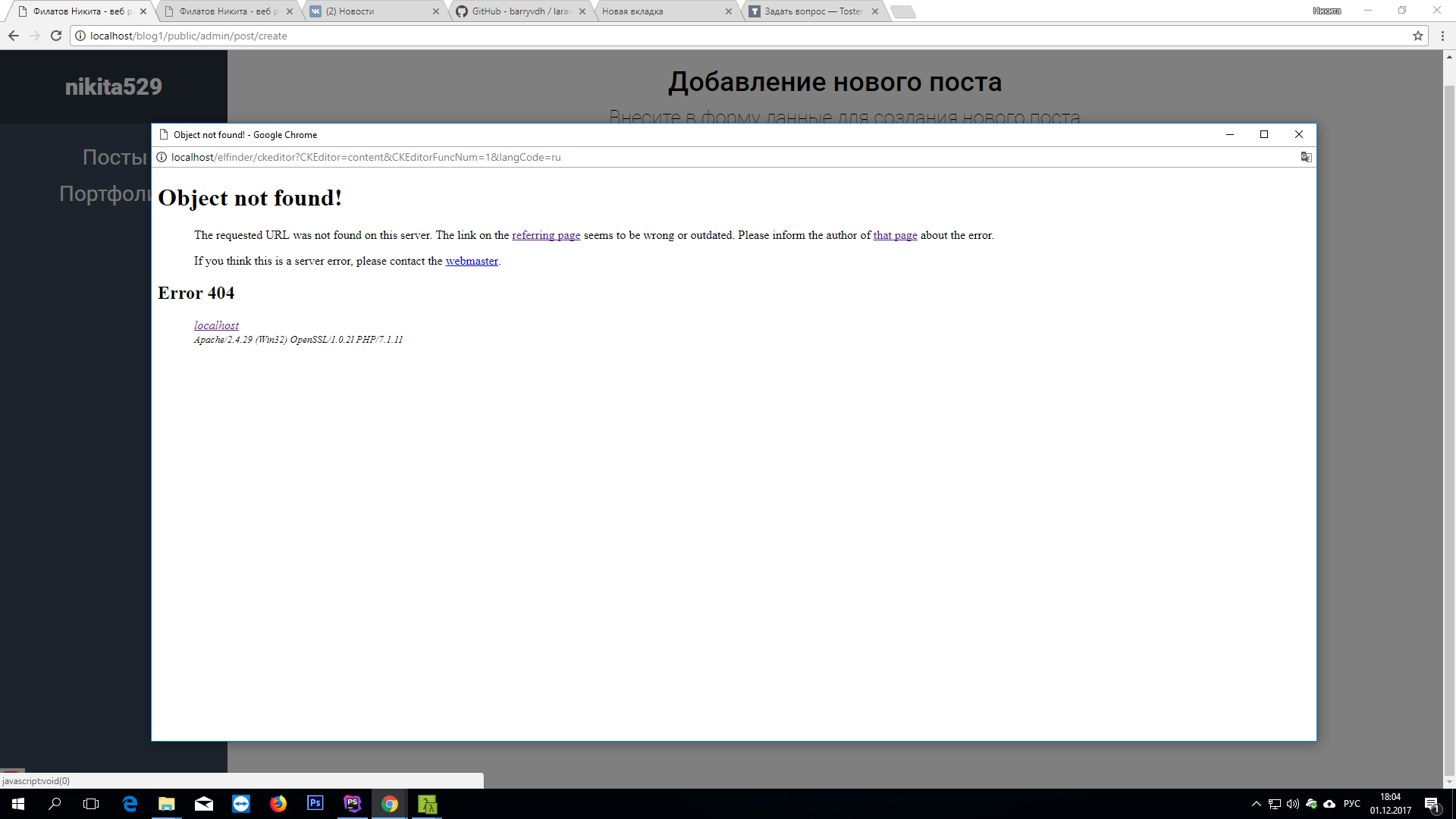
Task: Open taskbar search magnifier
Action: [55, 804]
